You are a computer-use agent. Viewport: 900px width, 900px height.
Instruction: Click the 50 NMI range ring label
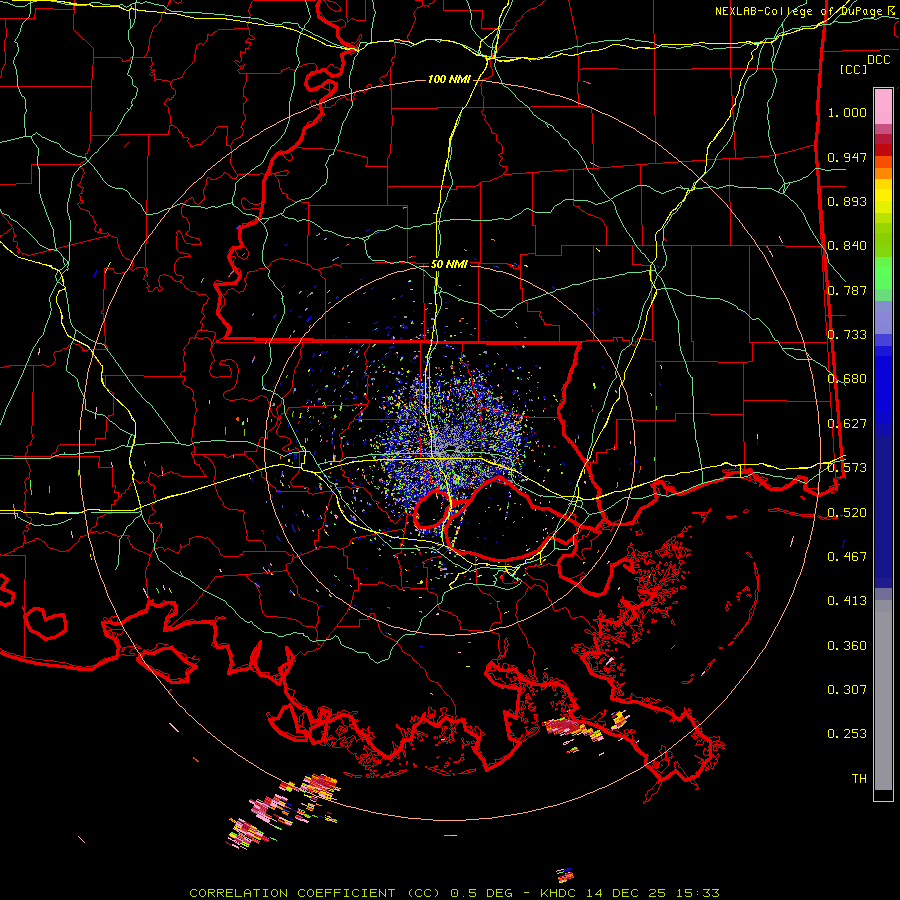(x=449, y=264)
